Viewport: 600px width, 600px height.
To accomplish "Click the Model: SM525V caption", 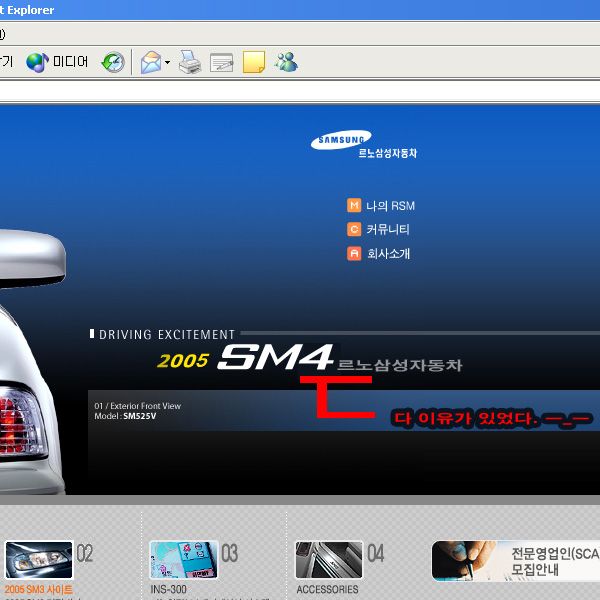I will click(125, 416).
